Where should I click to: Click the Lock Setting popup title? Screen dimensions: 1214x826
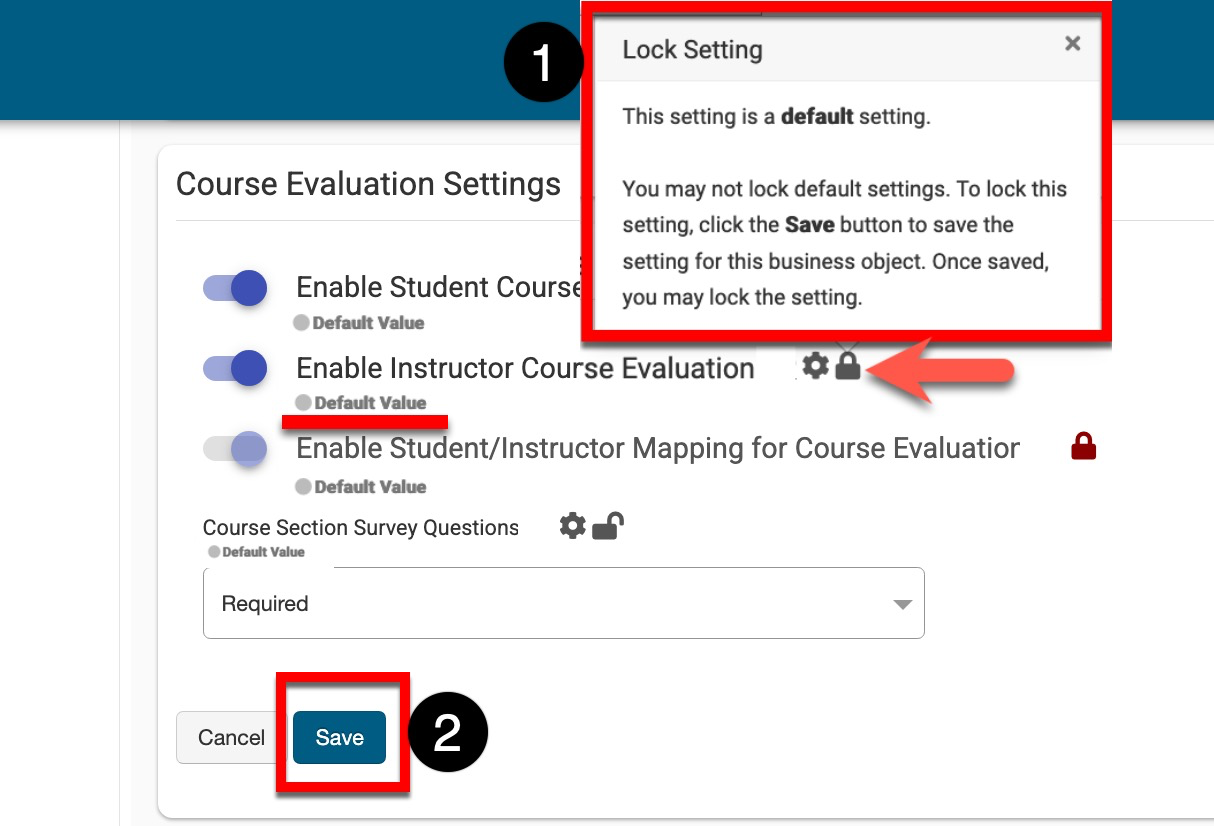tap(692, 50)
